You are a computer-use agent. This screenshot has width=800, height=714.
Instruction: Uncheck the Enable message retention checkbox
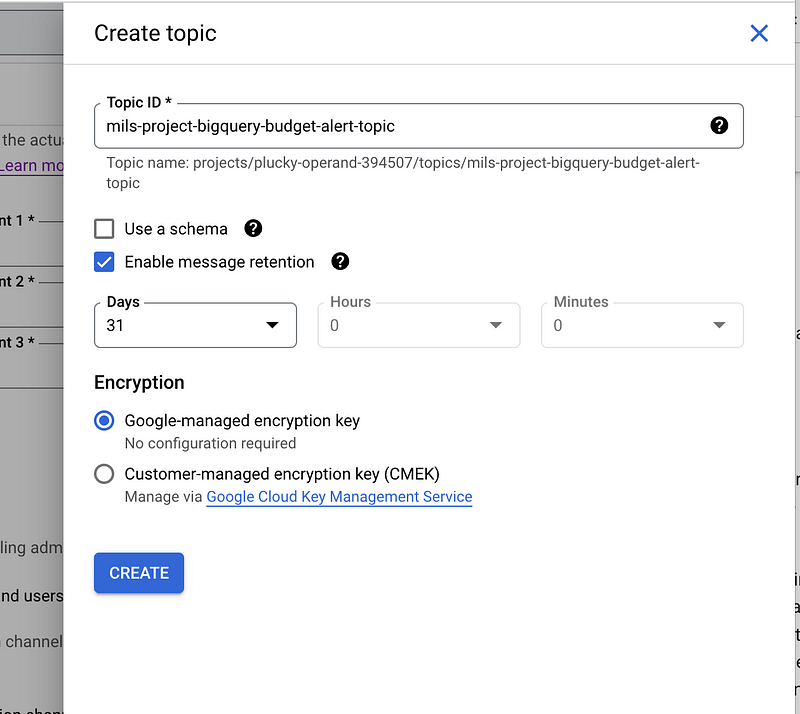(x=104, y=262)
